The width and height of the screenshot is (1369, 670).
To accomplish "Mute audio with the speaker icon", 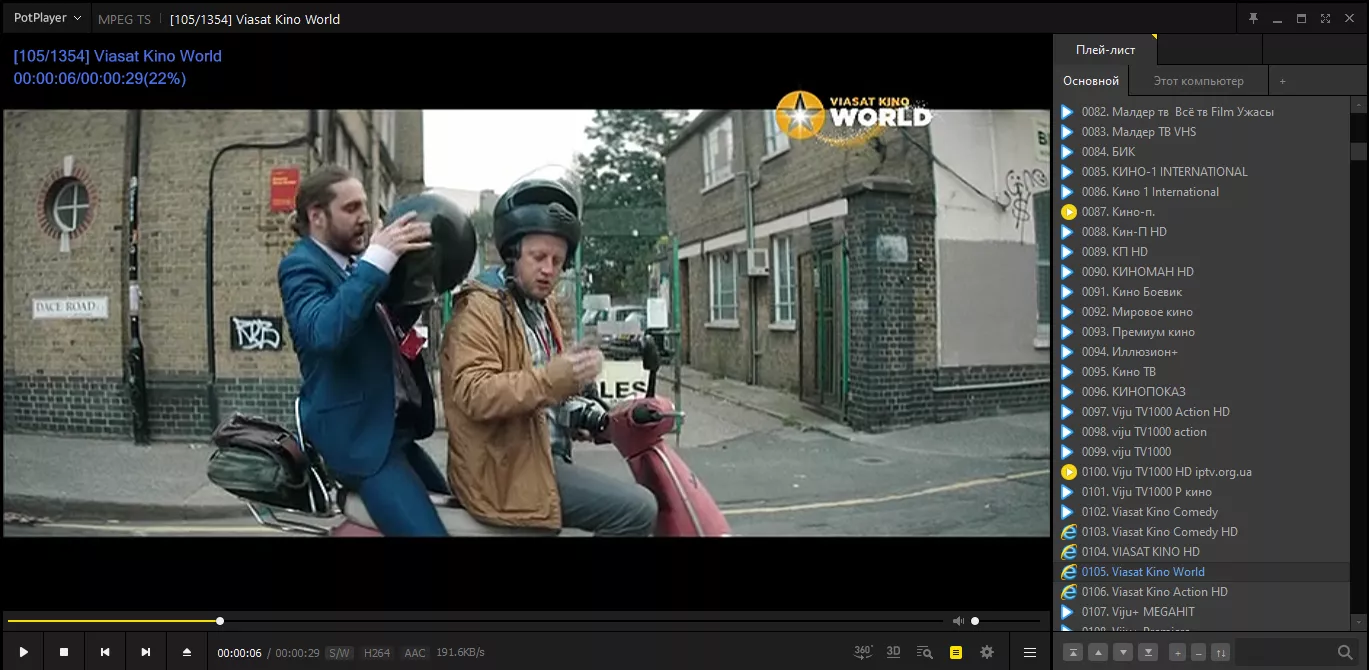I will tap(958, 621).
